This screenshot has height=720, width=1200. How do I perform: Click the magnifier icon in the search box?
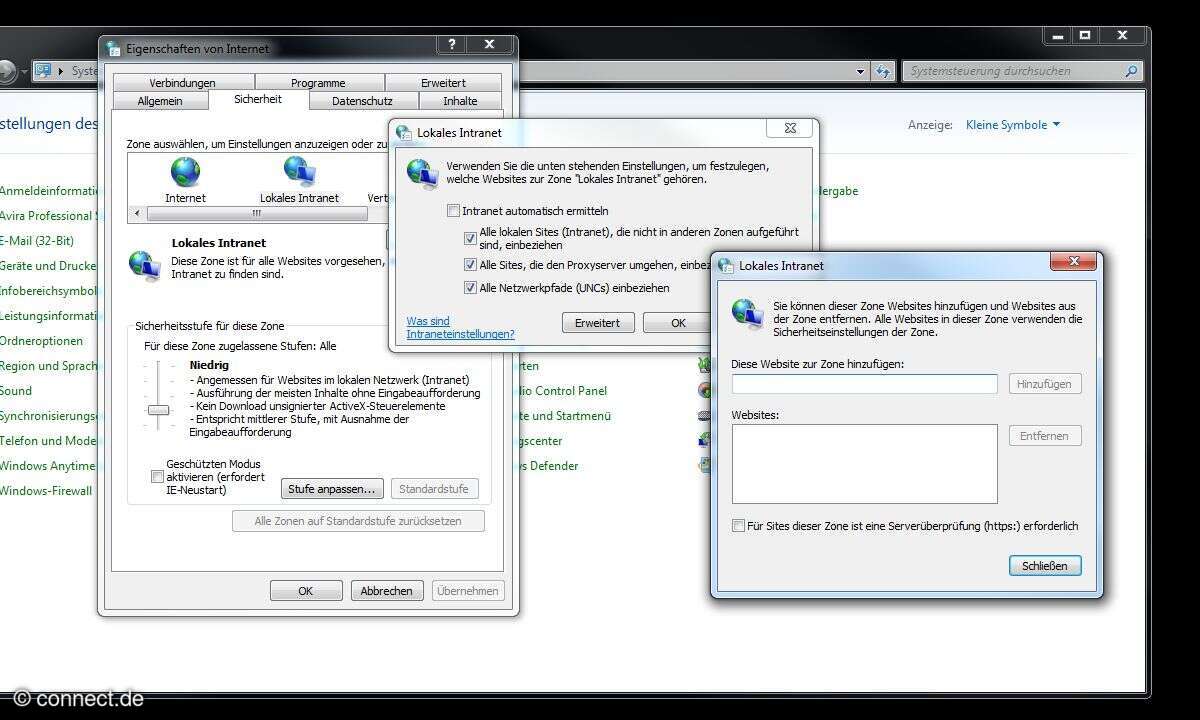tap(1131, 71)
